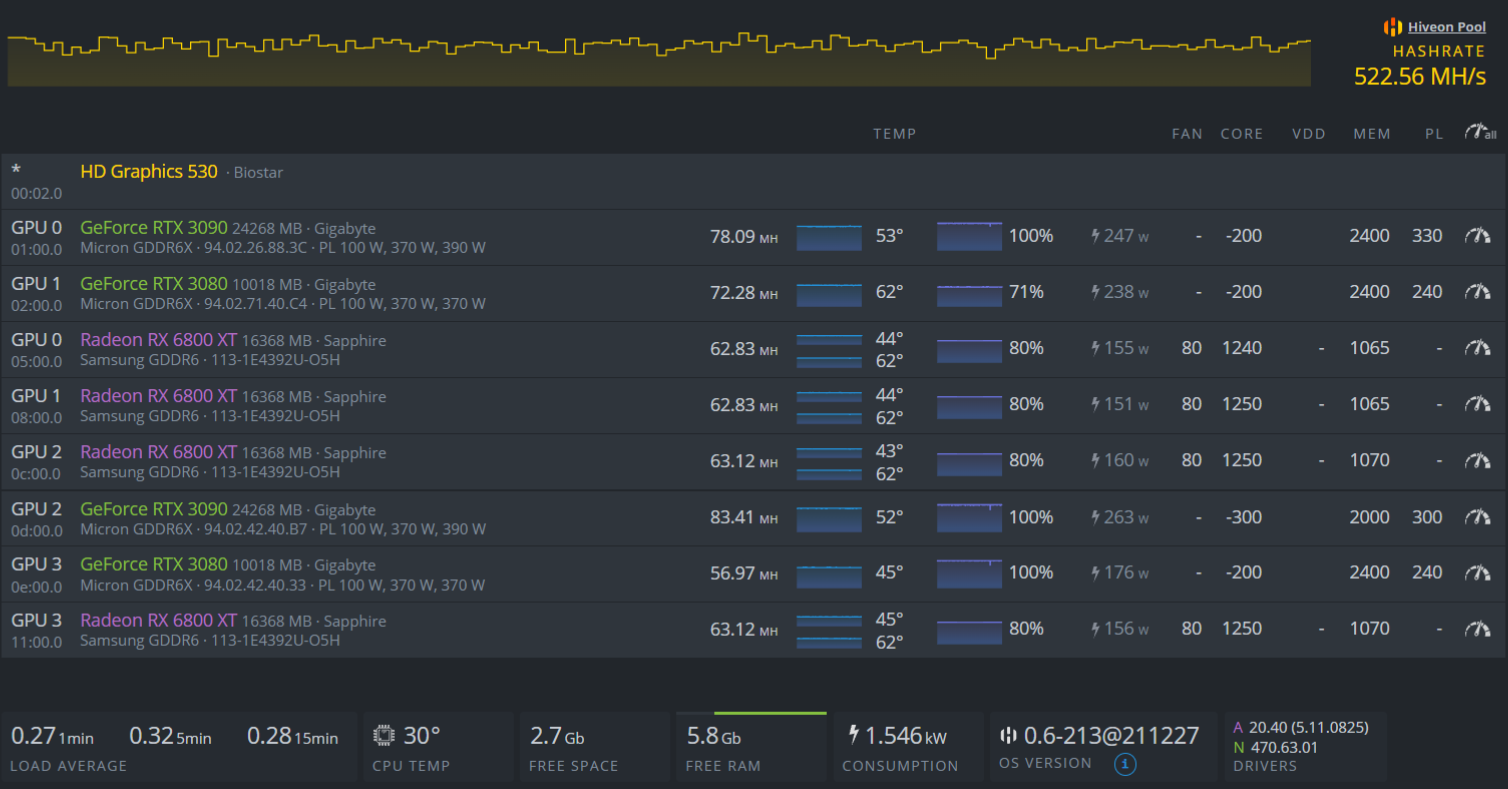
Task: Open overclock settings for RX 6800 XT at 0c:00.0
Action: coord(1477,460)
